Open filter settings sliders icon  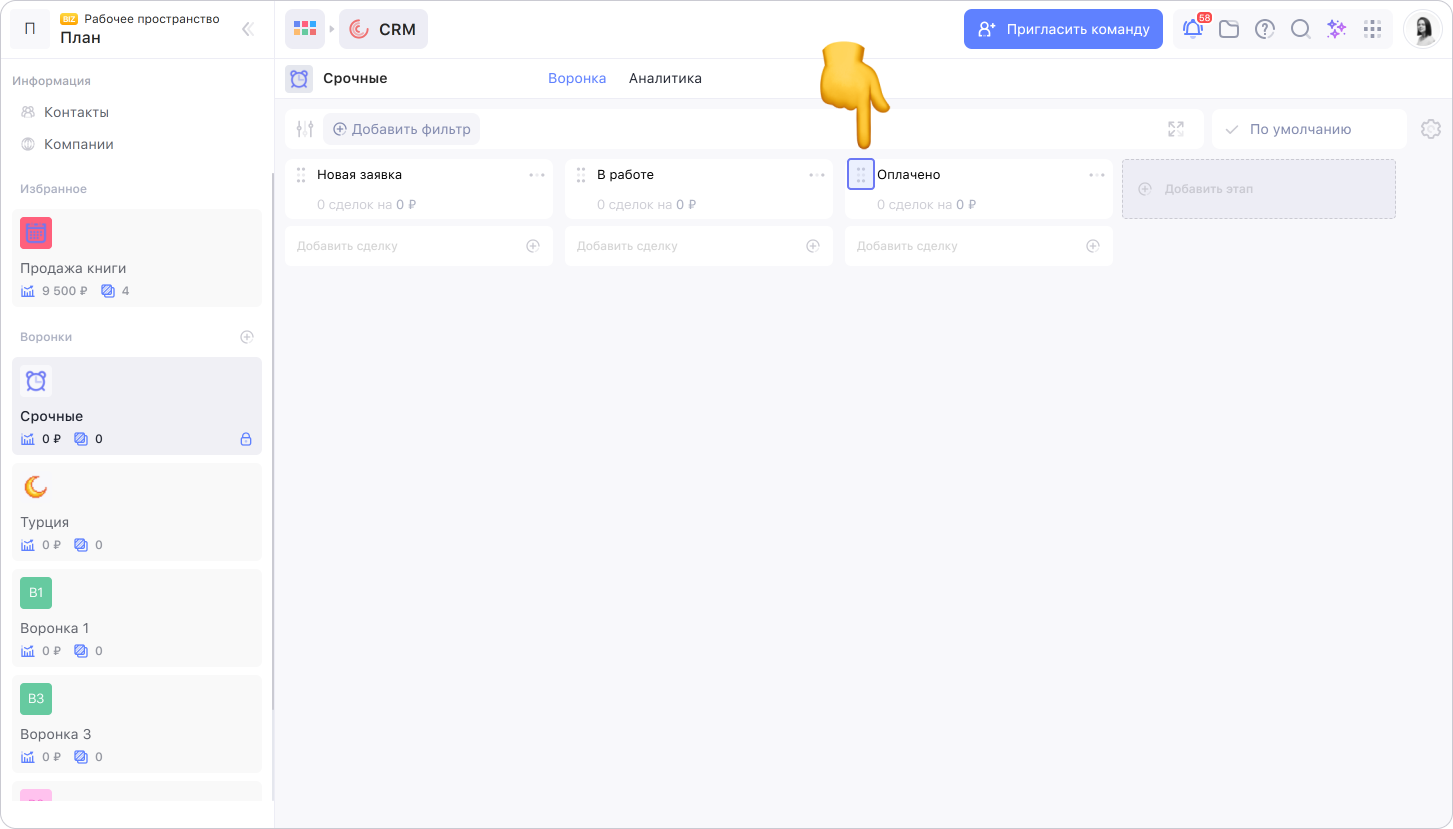(305, 129)
